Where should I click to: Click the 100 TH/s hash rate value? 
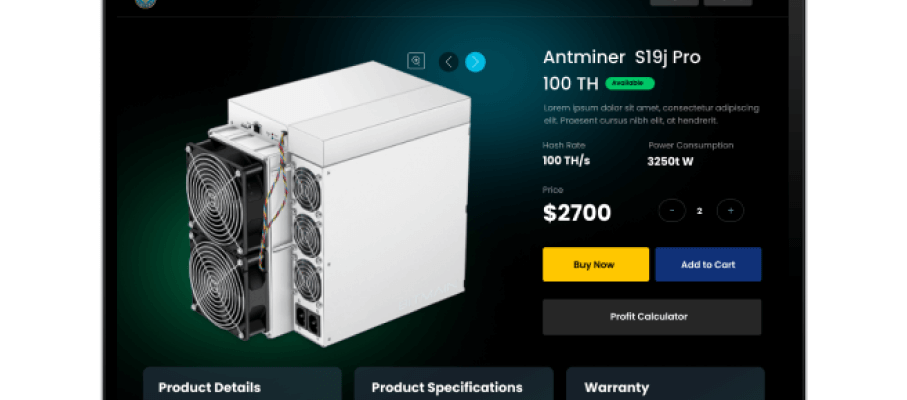point(566,161)
